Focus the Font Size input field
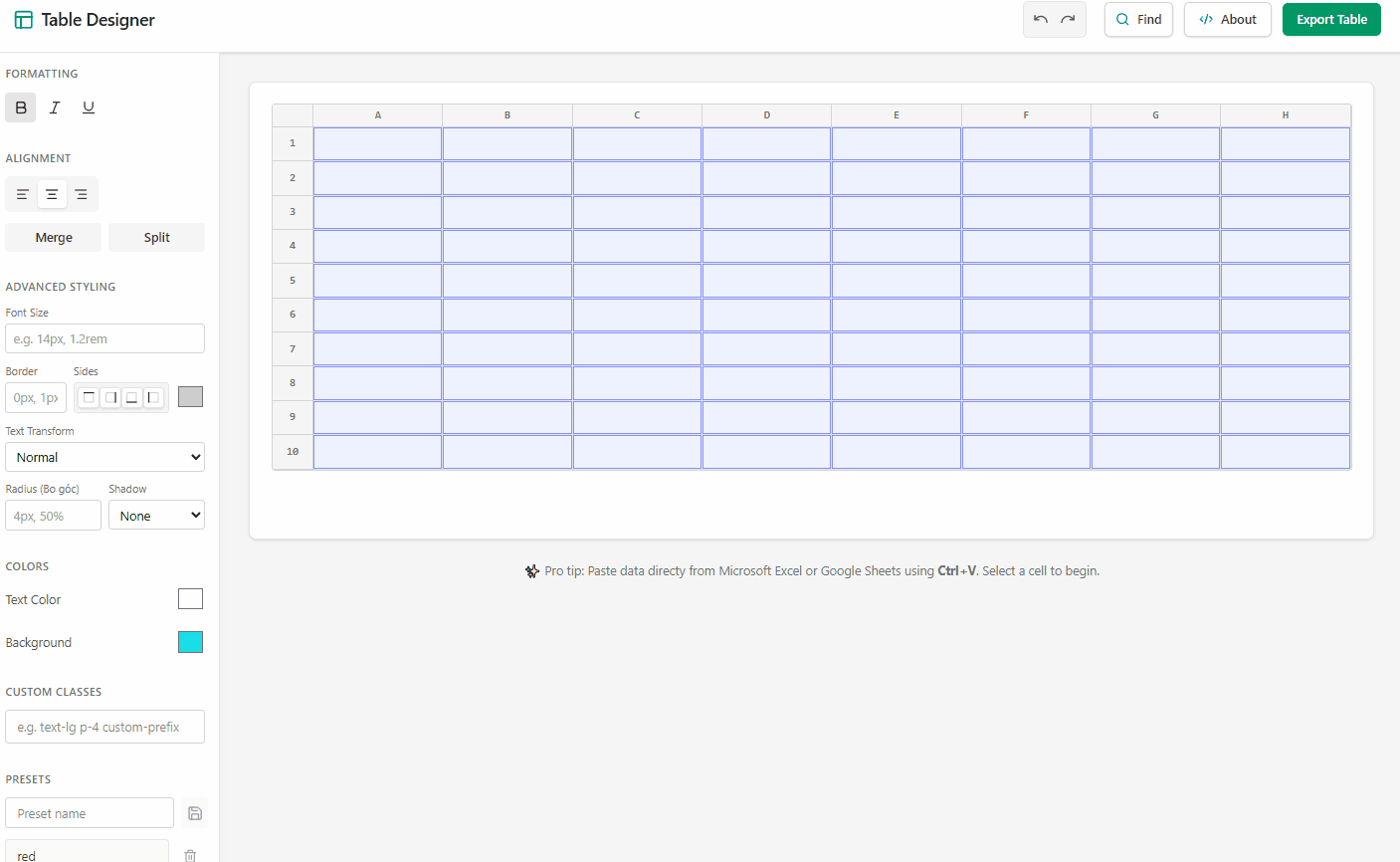 coord(105,338)
